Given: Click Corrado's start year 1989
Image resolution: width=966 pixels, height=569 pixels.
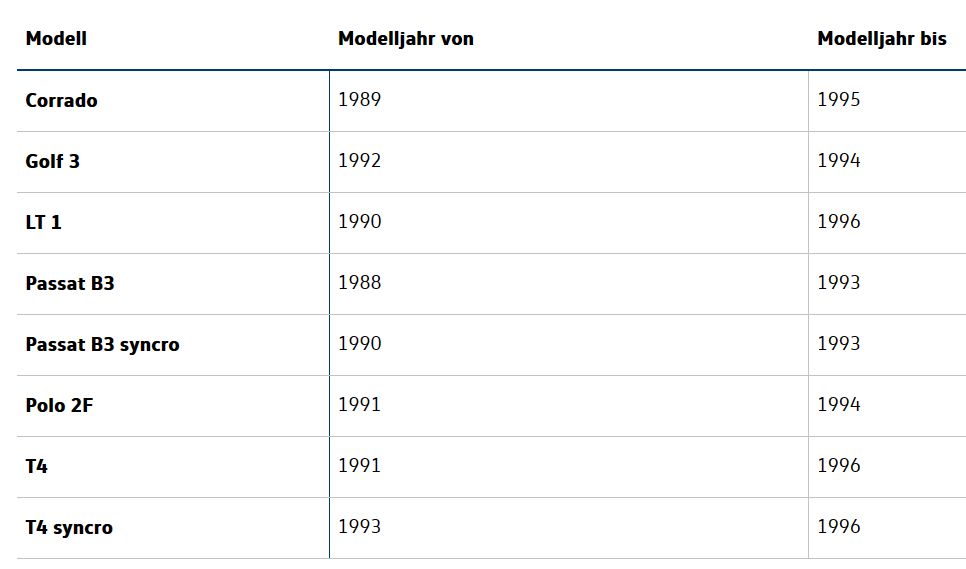Looking at the screenshot, I should tap(359, 100).
